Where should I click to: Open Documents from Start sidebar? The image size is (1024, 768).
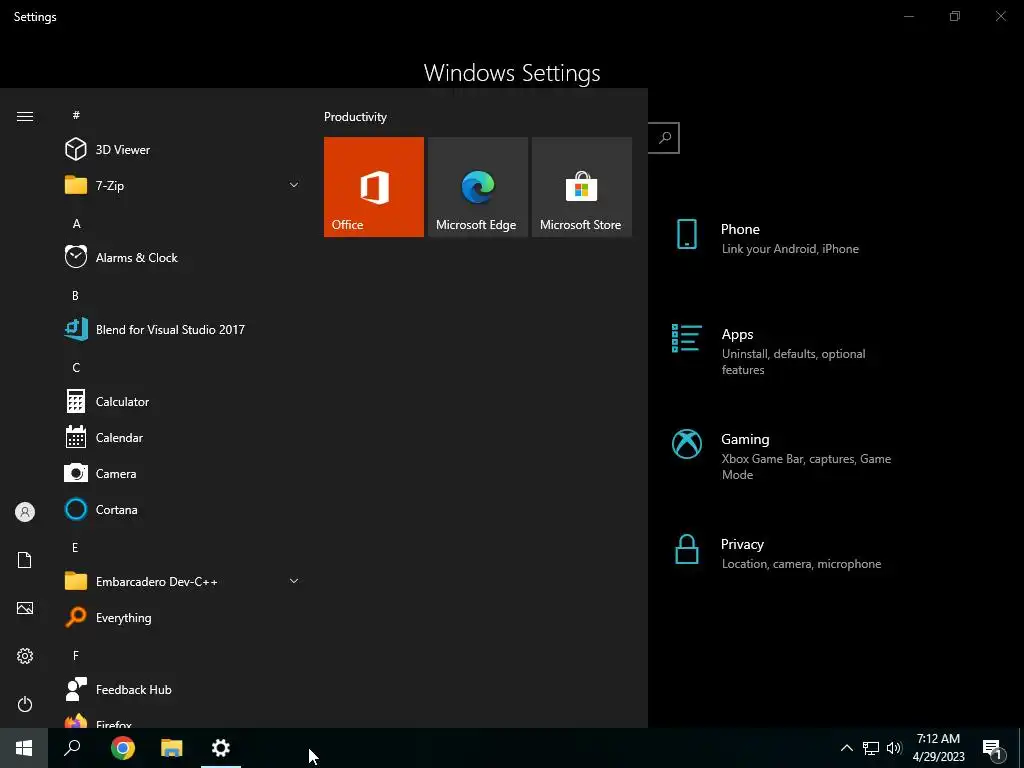coord(25,560)
